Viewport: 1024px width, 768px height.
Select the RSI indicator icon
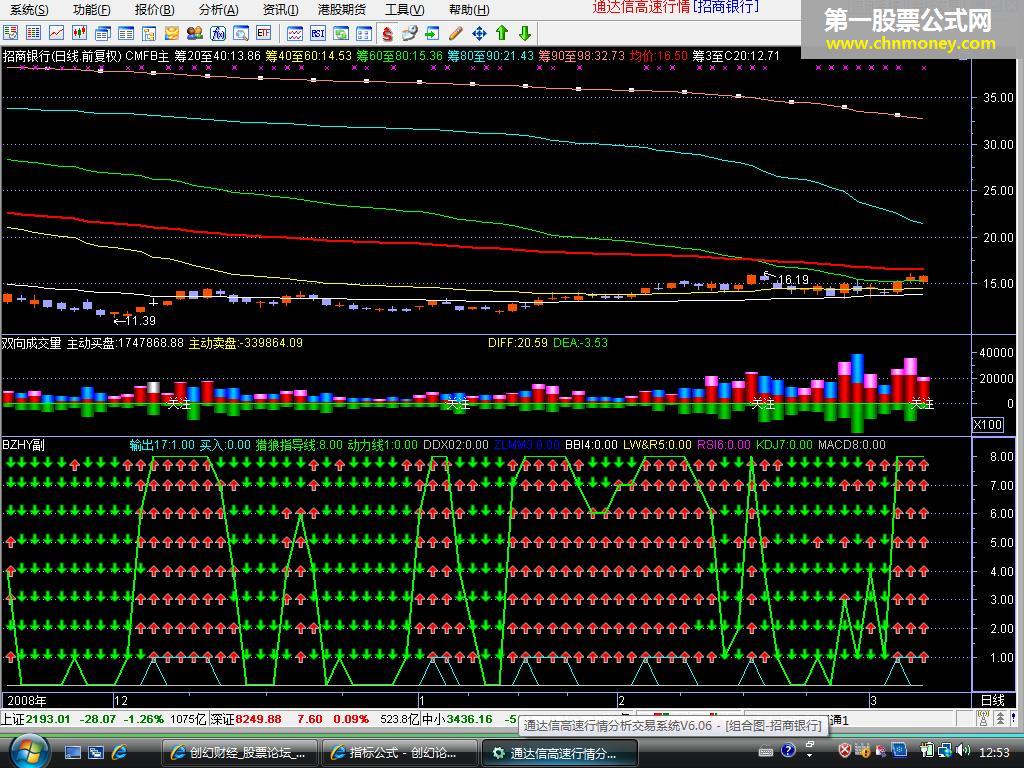point(317,33)
